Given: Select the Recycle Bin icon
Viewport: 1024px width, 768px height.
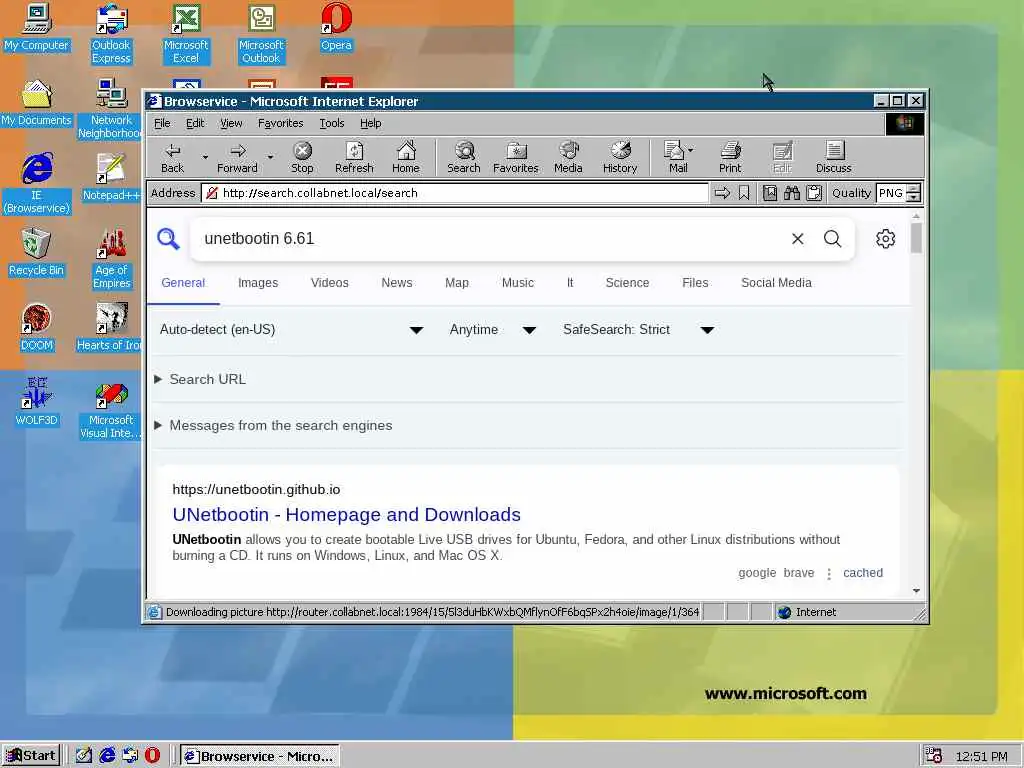Looking at the screenshot, I should pyautogui.click(x=37, y=252).
